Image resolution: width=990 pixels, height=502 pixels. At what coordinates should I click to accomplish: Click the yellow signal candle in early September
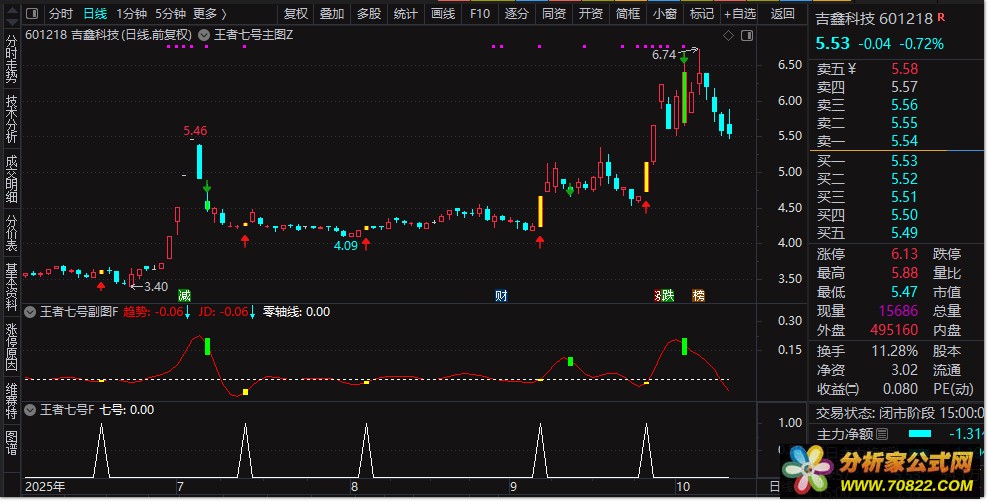coord(540,212)
